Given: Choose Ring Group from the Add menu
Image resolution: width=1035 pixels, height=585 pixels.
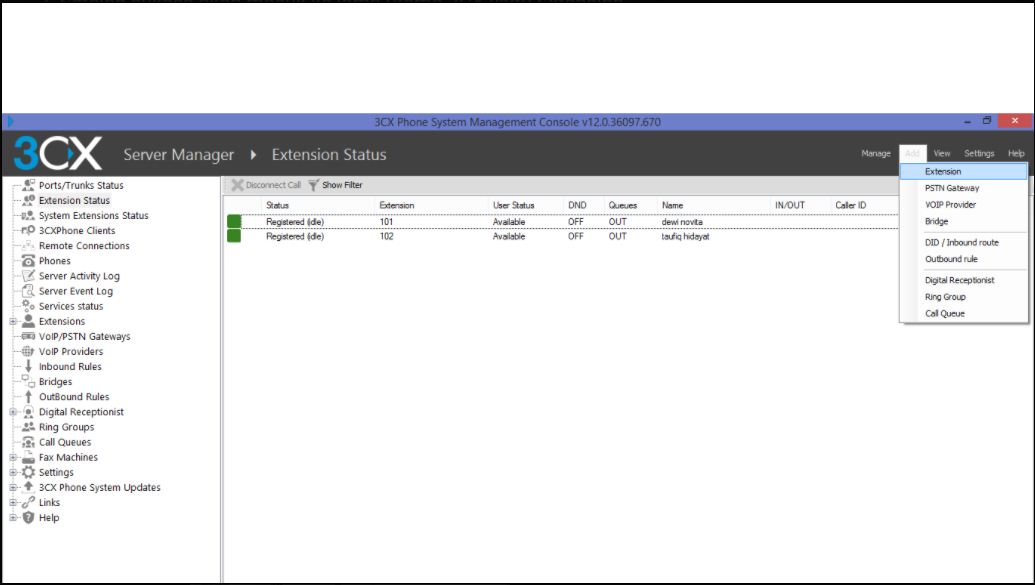Looking at the screenshot, I should point(964,297).
